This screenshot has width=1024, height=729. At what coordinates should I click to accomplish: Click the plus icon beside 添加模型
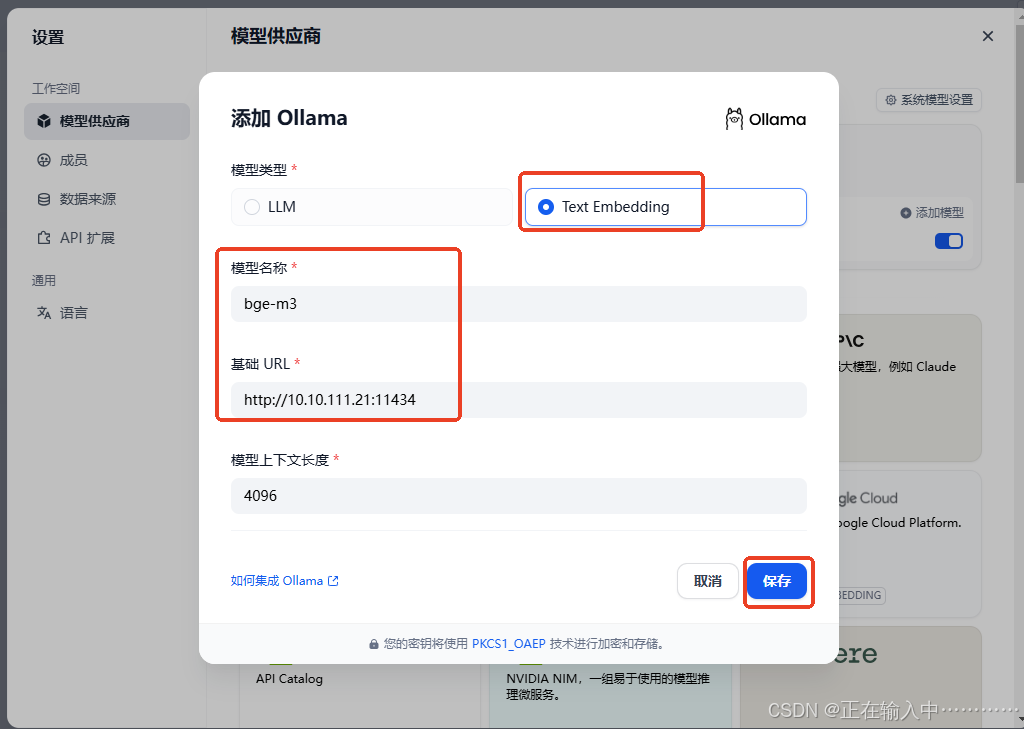(905, 213)
